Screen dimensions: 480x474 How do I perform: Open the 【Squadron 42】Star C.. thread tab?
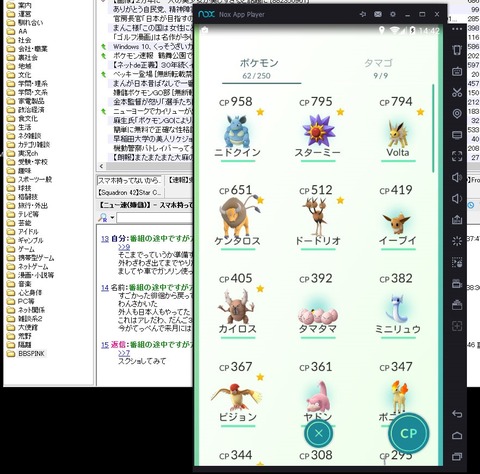129,193
